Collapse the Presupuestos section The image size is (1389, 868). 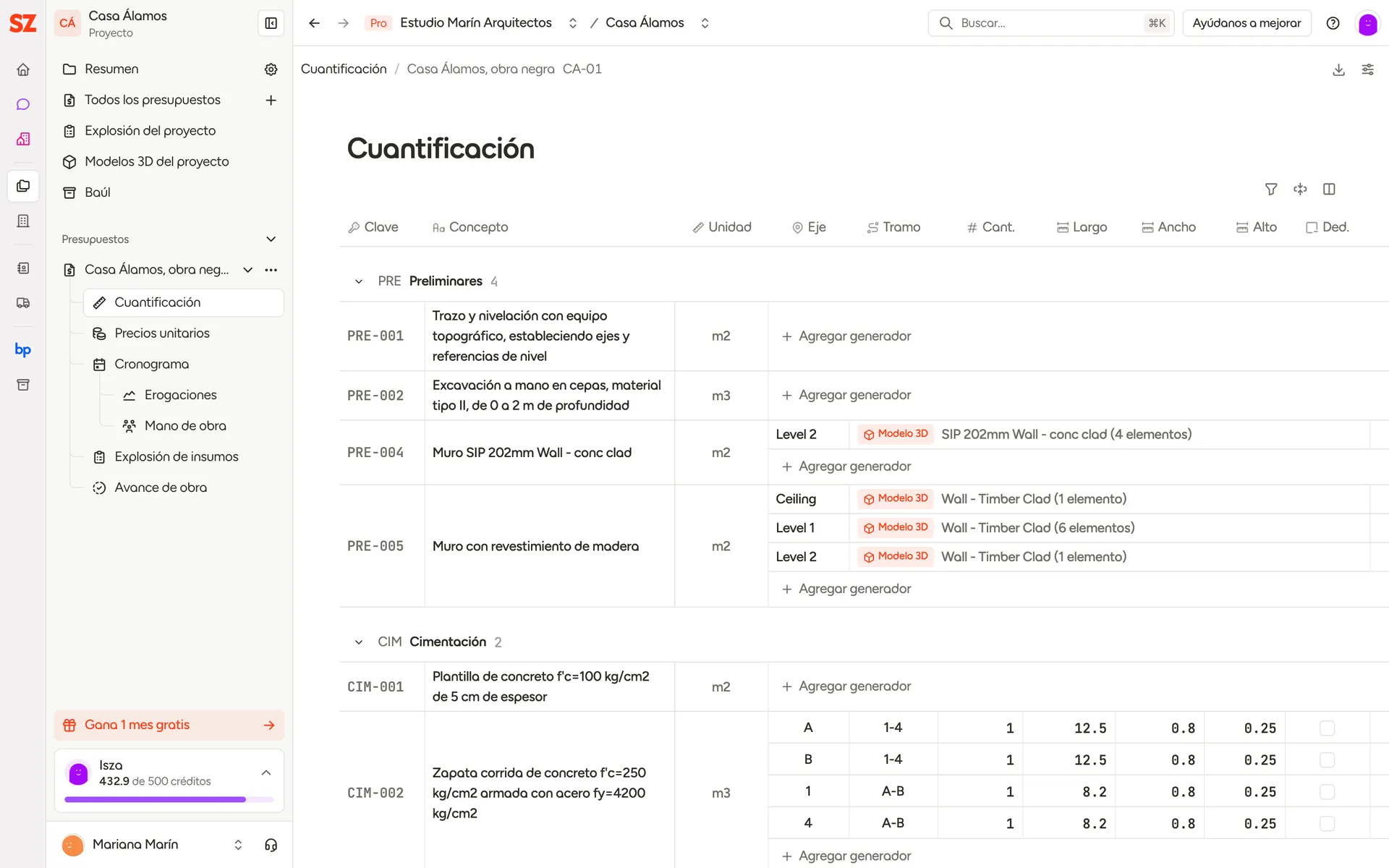[271, 239]
